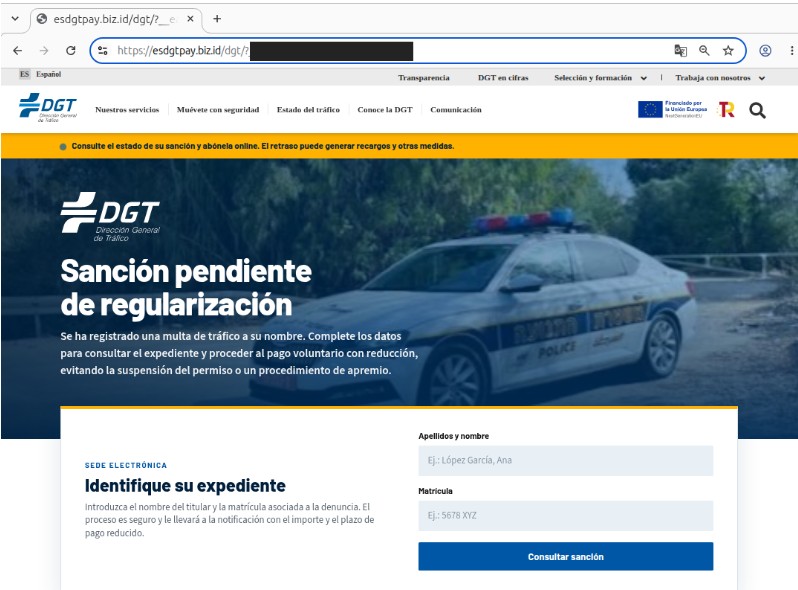798x590 pixels.
Task: Click the 'SEDE ELECTRÓNICA' label
Action: click(x=126, y=465)
